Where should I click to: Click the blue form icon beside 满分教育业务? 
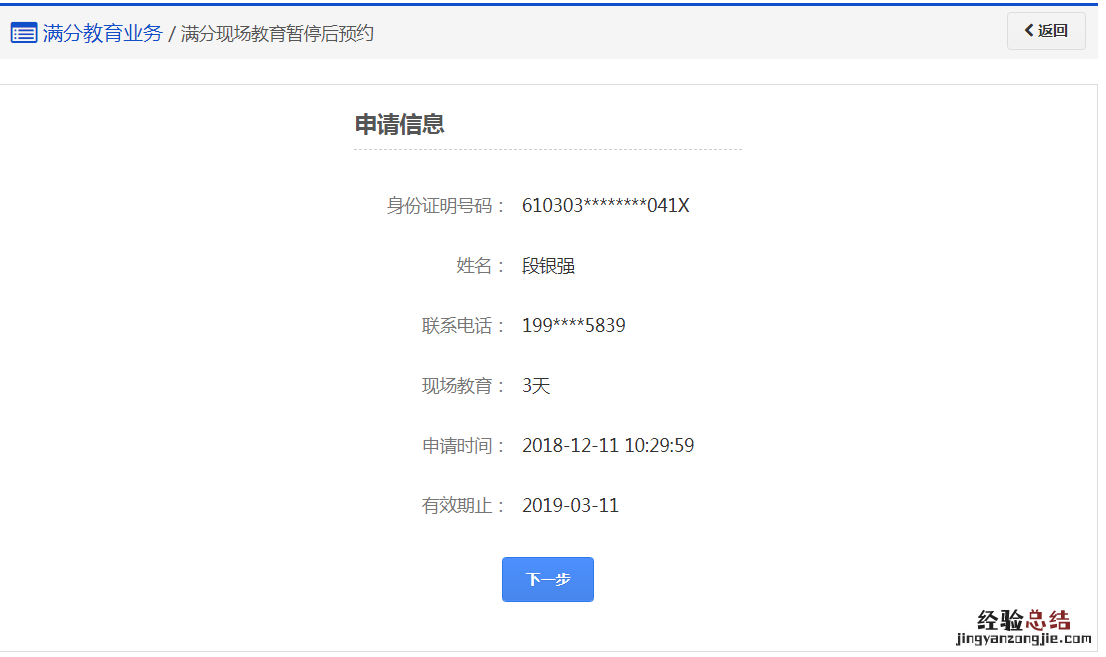(23, 31)
